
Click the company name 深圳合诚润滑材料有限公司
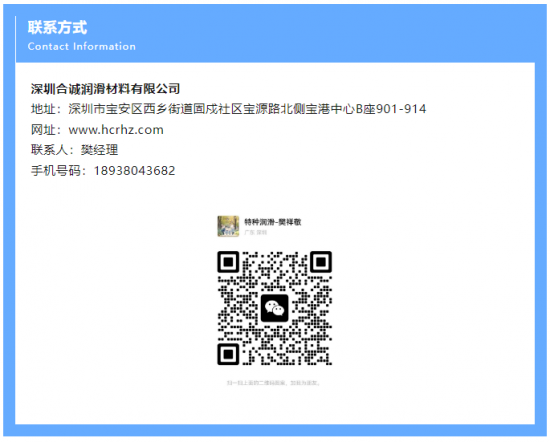[106, 89]
